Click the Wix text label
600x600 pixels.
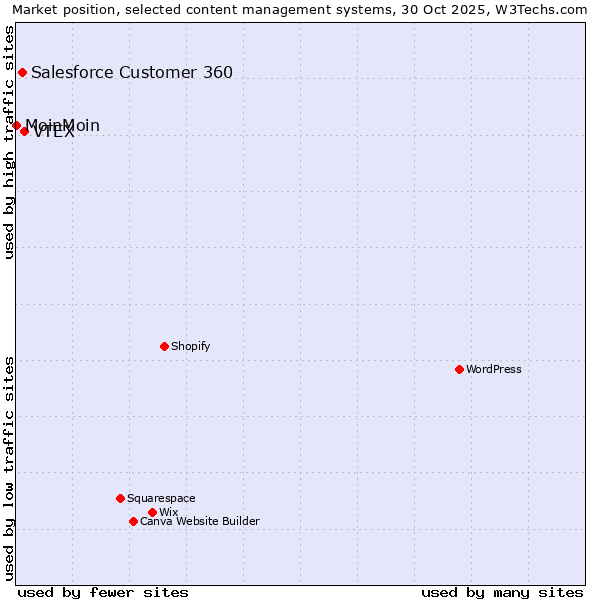[168, 512]
